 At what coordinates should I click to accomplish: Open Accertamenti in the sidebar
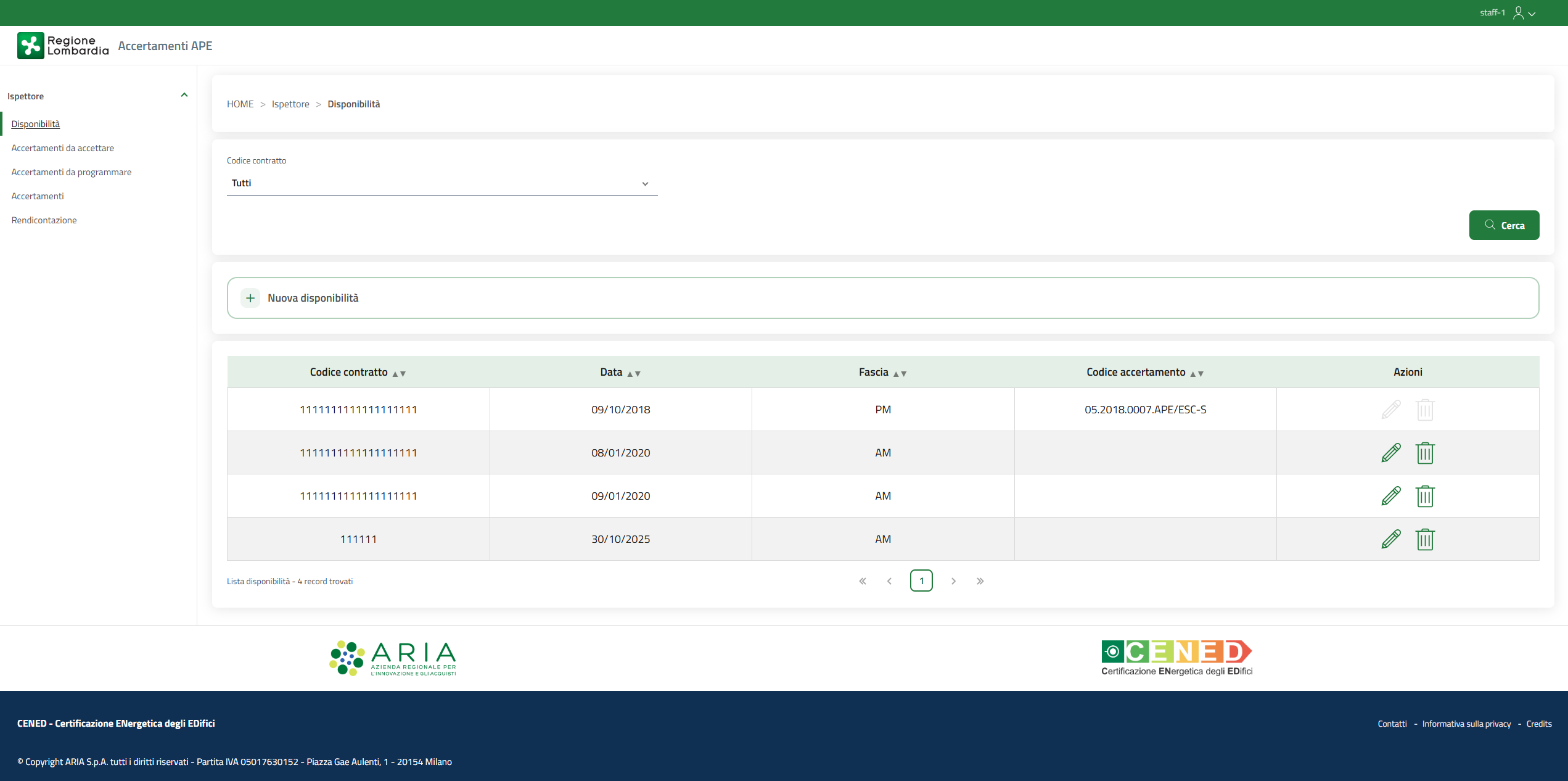click(38, 196)
